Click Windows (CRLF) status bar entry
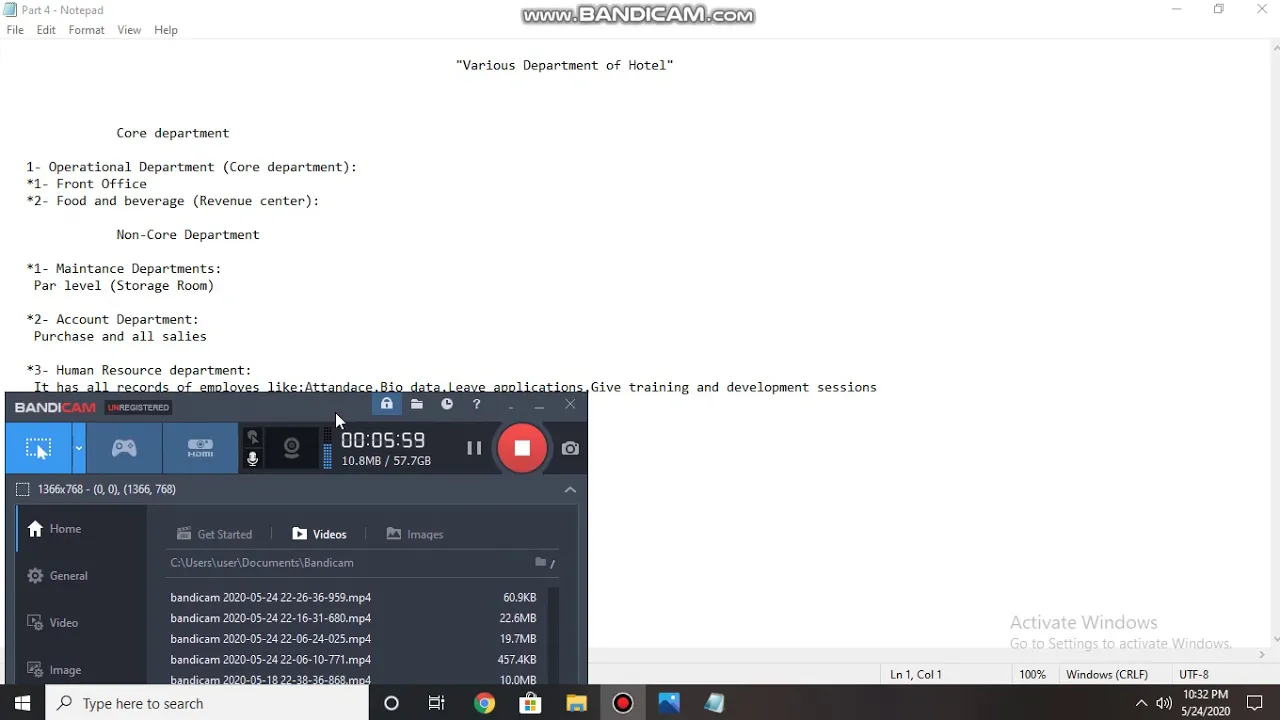The image size is (1280, 720). point(1107,675)
